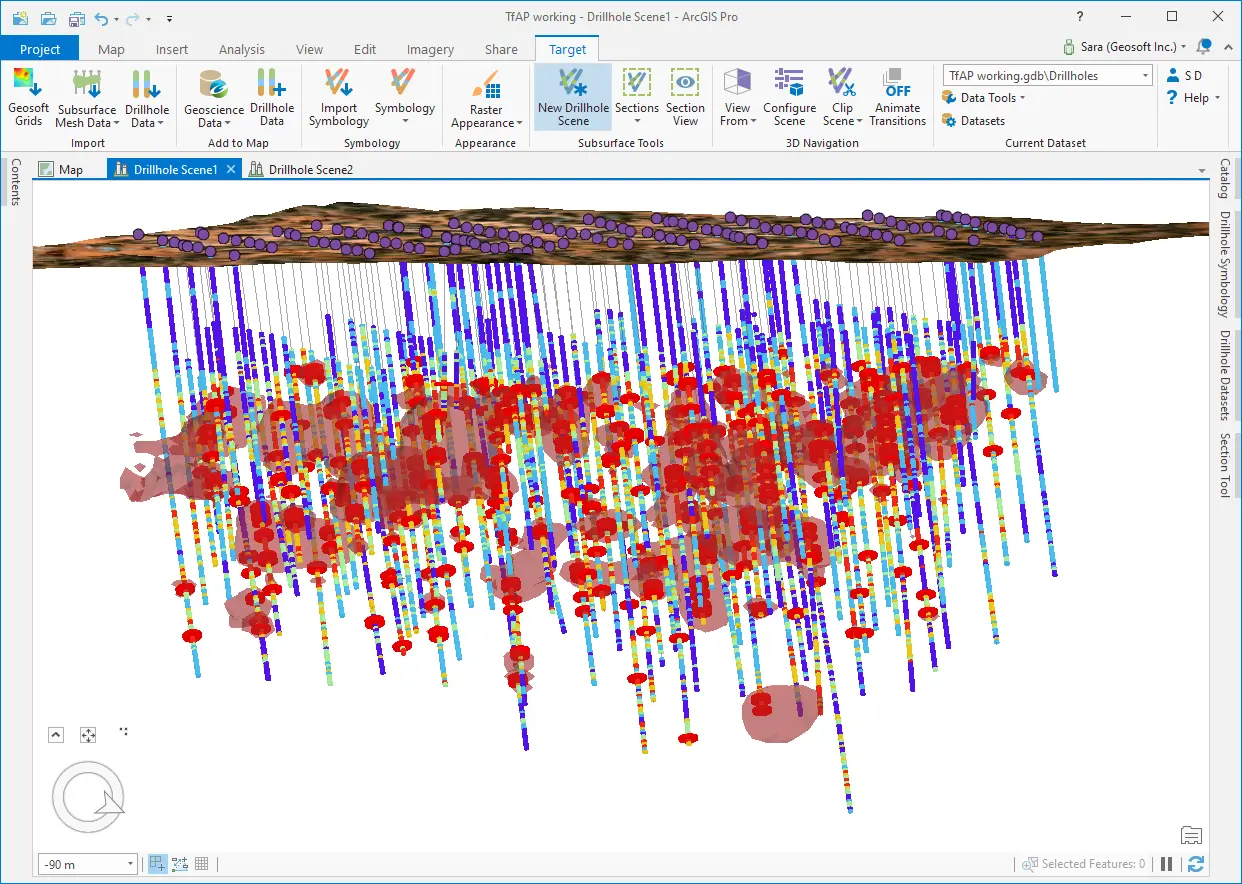Toggle the snapping icon in status bar
Image resolution: width=1242 pixels, height=884 pixels.
point(158,864)
